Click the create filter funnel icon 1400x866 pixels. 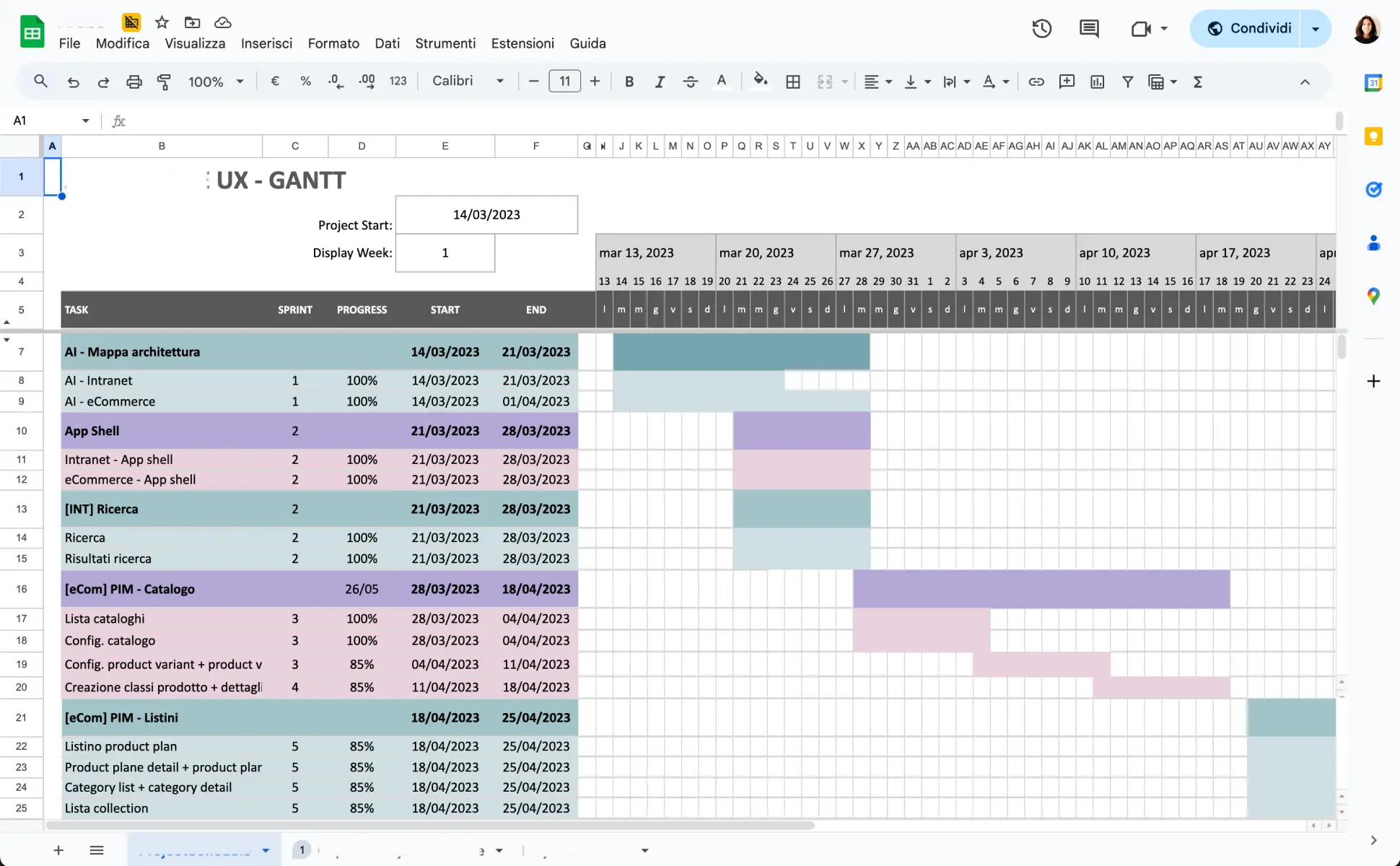click(x=1127, y=82)
